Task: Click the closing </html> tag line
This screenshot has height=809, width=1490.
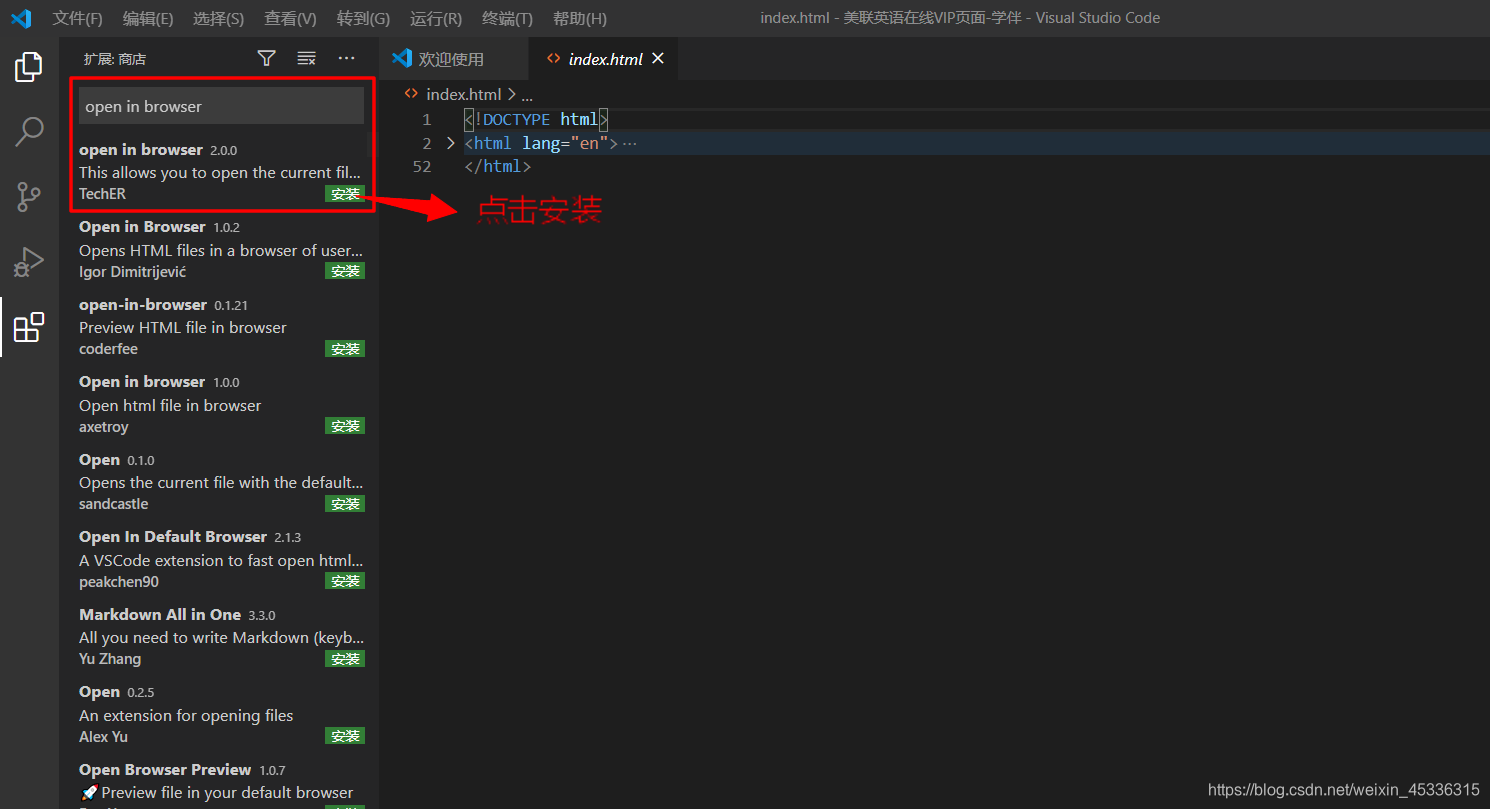Action: 498,166
